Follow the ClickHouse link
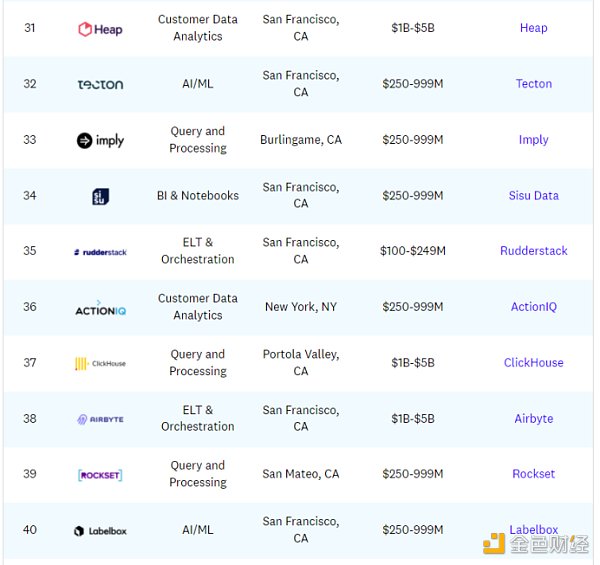 pyautogui.click(x=533, y=363)
